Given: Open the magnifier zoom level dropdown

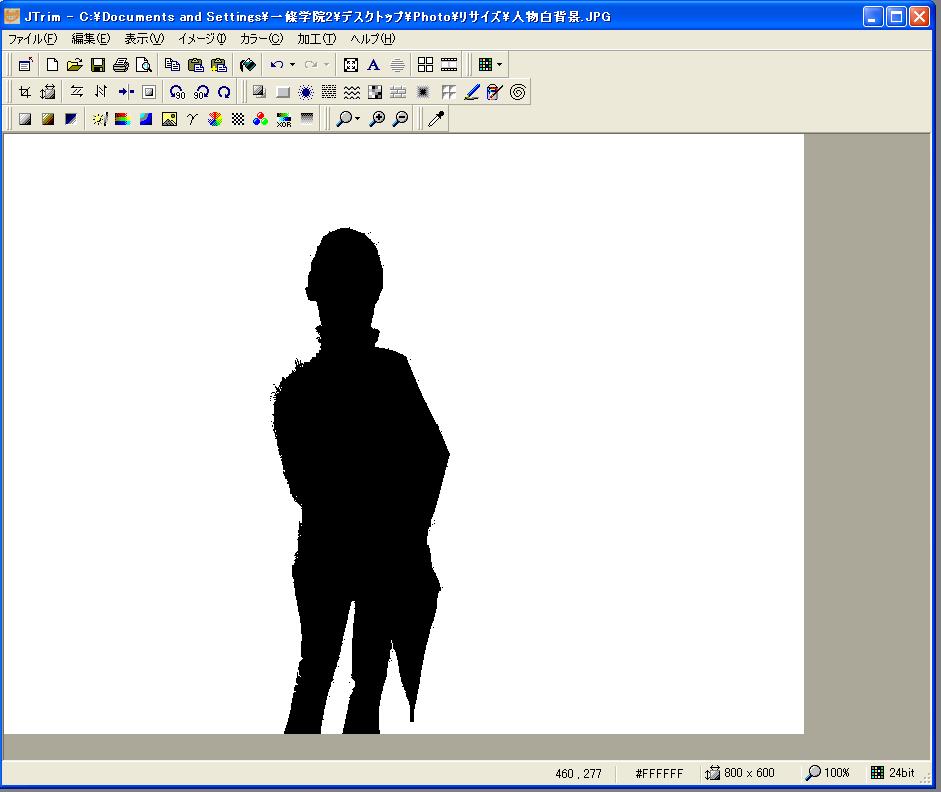Looking at the screenshot, I should click(x=357, y=119).
